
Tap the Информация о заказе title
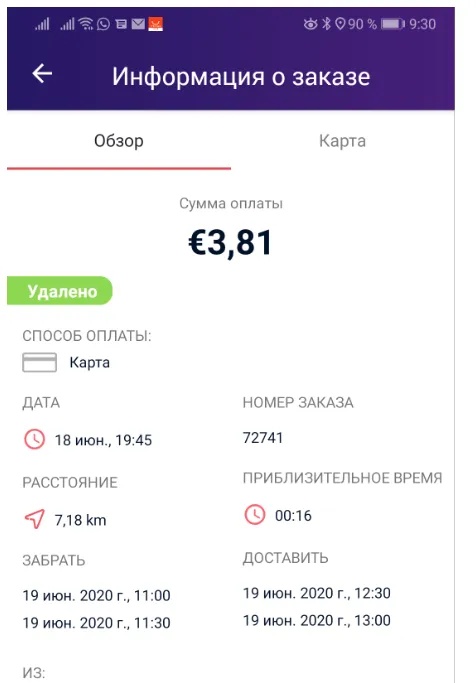coord(241,77)
